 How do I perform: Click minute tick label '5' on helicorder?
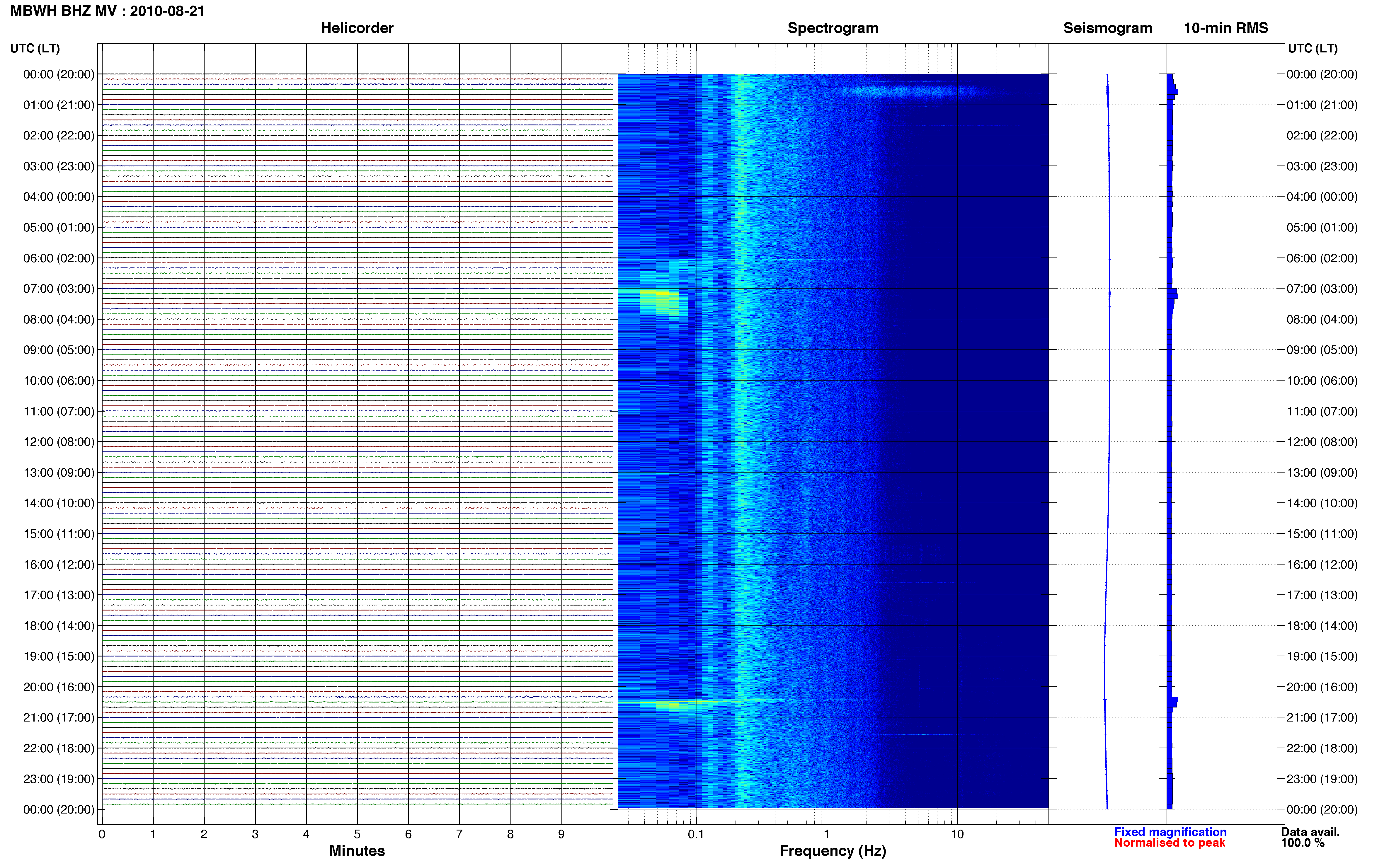click(357, 834)
